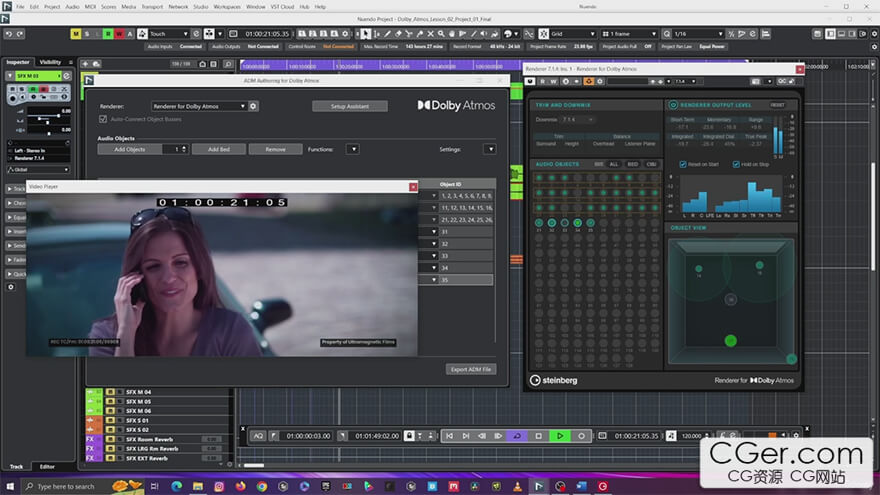Screen dimensions: 880x495
Task: Open the Windows Start menu
Action: pos(10,486)
